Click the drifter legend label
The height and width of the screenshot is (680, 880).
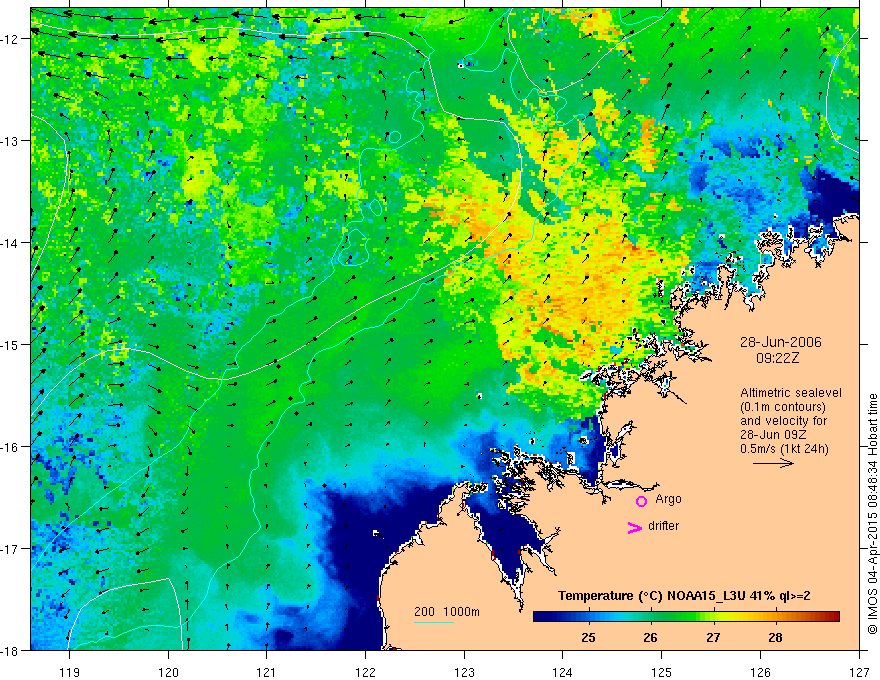tap(663, 526)
